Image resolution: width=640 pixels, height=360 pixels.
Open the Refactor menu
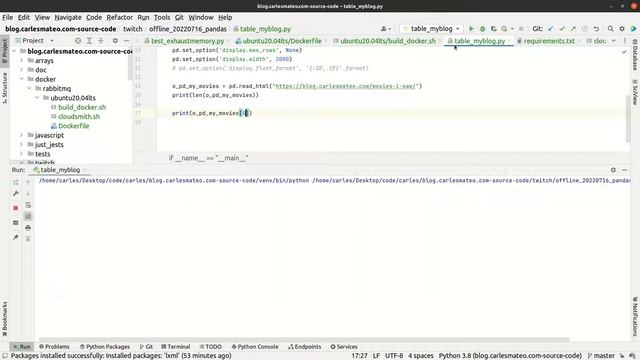click(119, 17)
